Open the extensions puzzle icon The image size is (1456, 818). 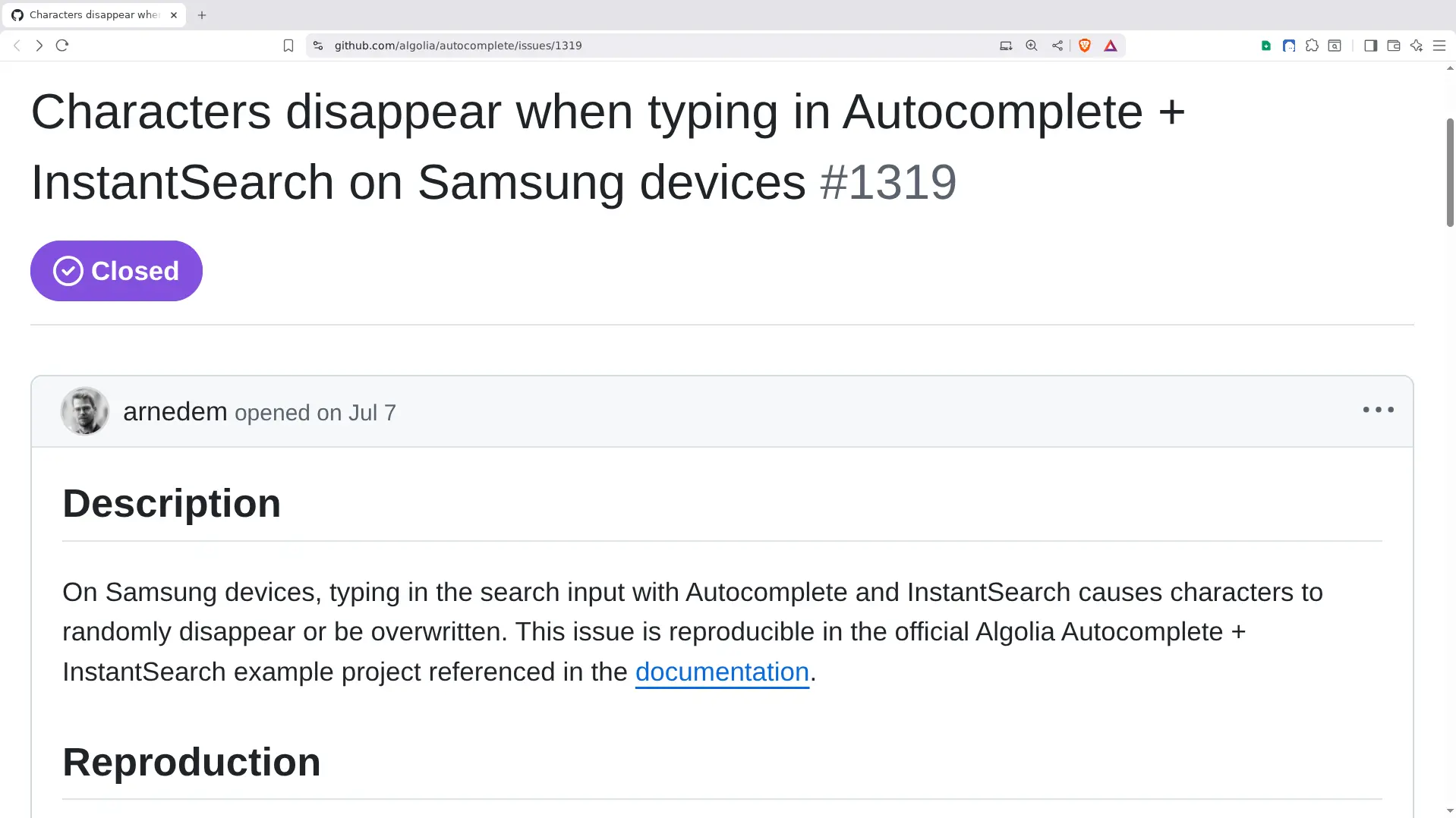[x=1312, y=46]
